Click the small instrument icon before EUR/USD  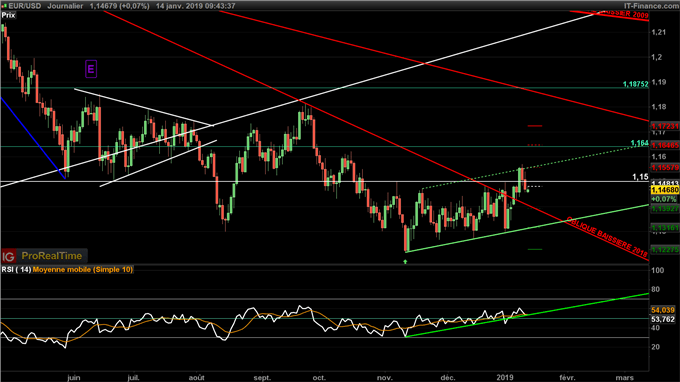(x=4, y=6)
